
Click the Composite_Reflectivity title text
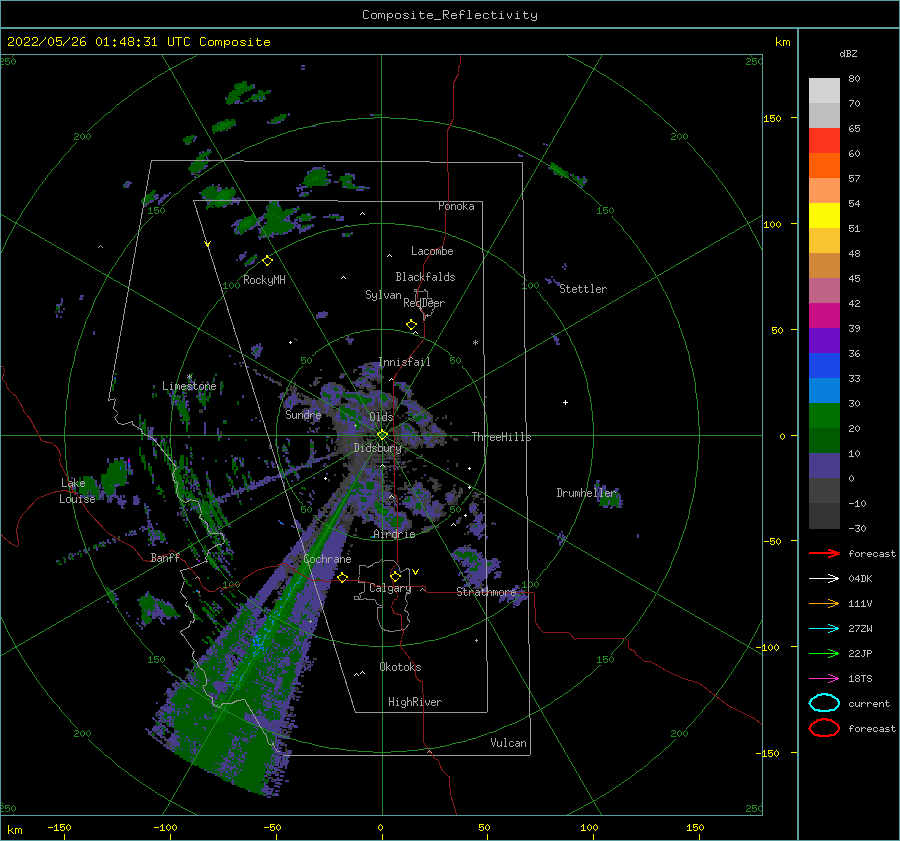[x=449, y=15]
